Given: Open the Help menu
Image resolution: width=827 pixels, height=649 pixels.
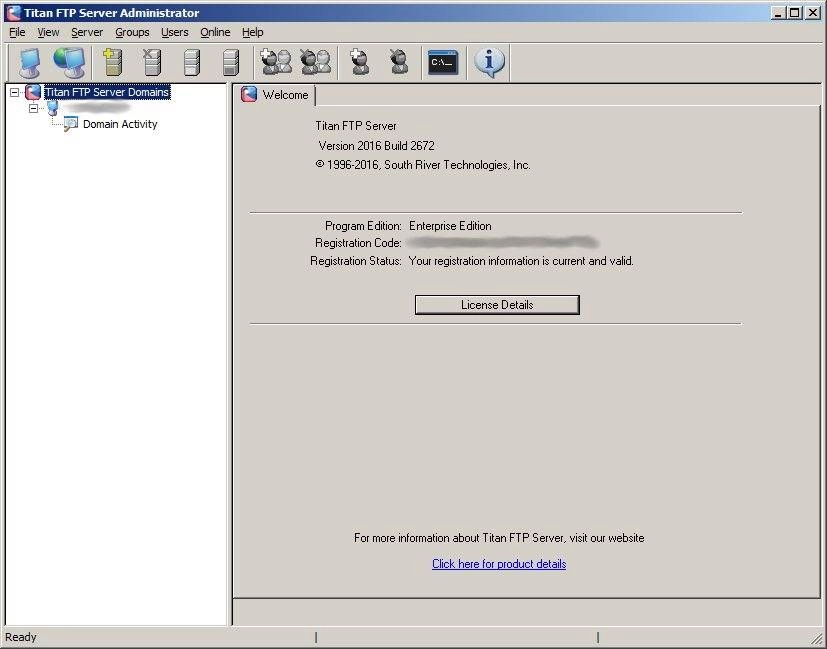Looking at the screenshot, I should point(253,32).
